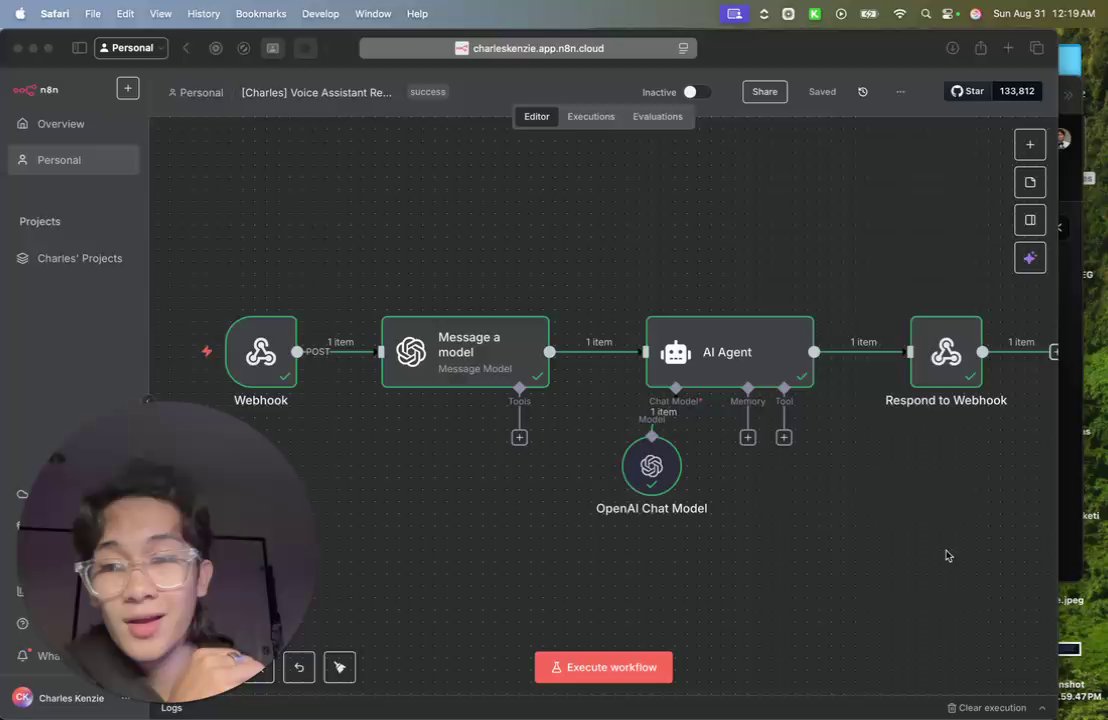1108x720 pixels.
Task: Add a tool to Message a model
Action: (x=519, y=437)
